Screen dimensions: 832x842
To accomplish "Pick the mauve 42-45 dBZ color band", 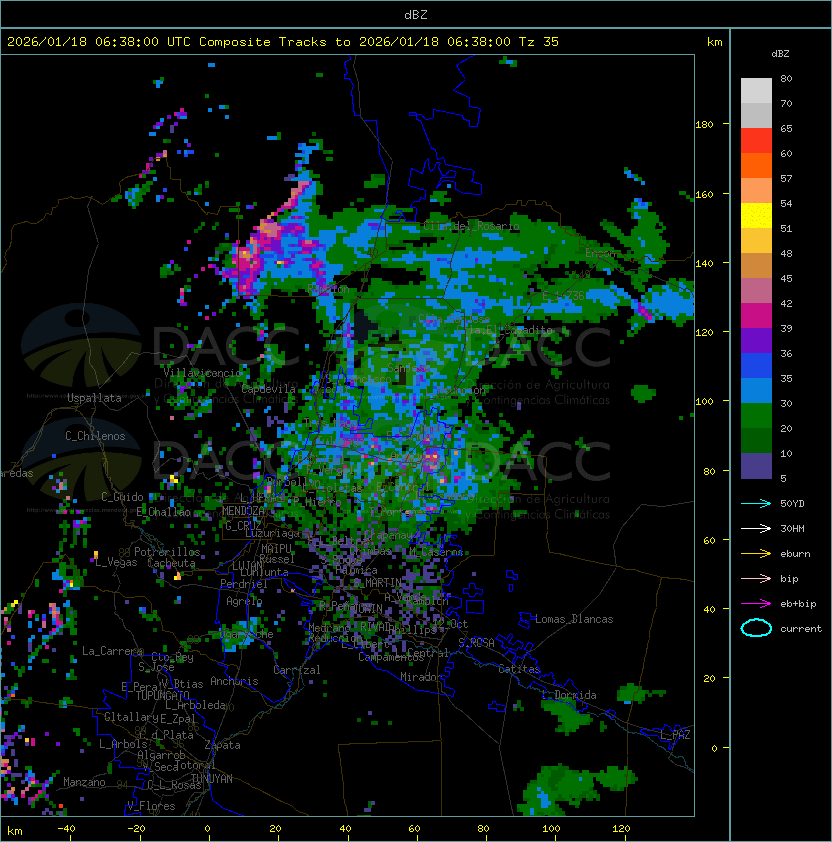I will point(756,291).
